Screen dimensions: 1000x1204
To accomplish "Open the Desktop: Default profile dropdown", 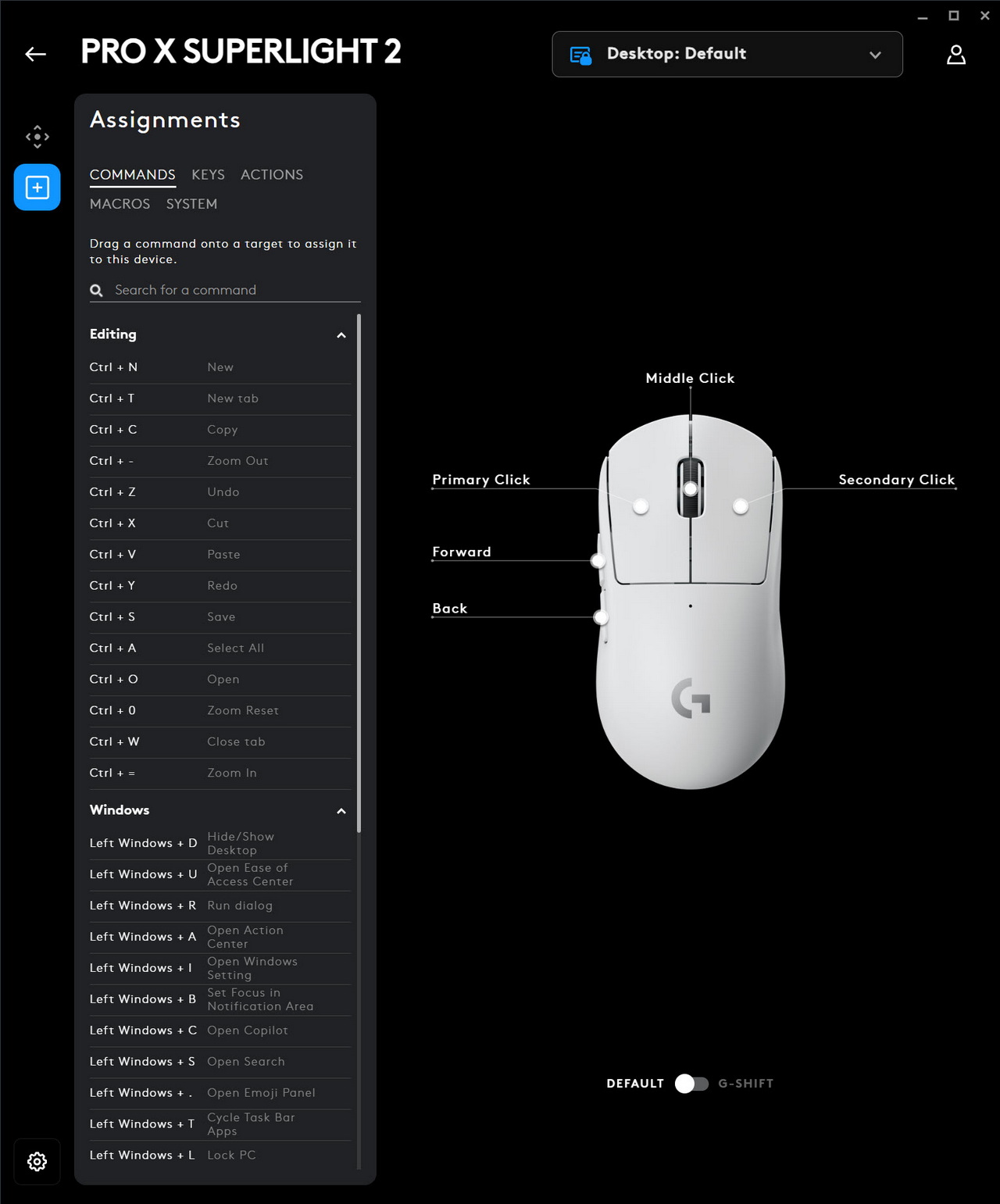I will (727, 54).
